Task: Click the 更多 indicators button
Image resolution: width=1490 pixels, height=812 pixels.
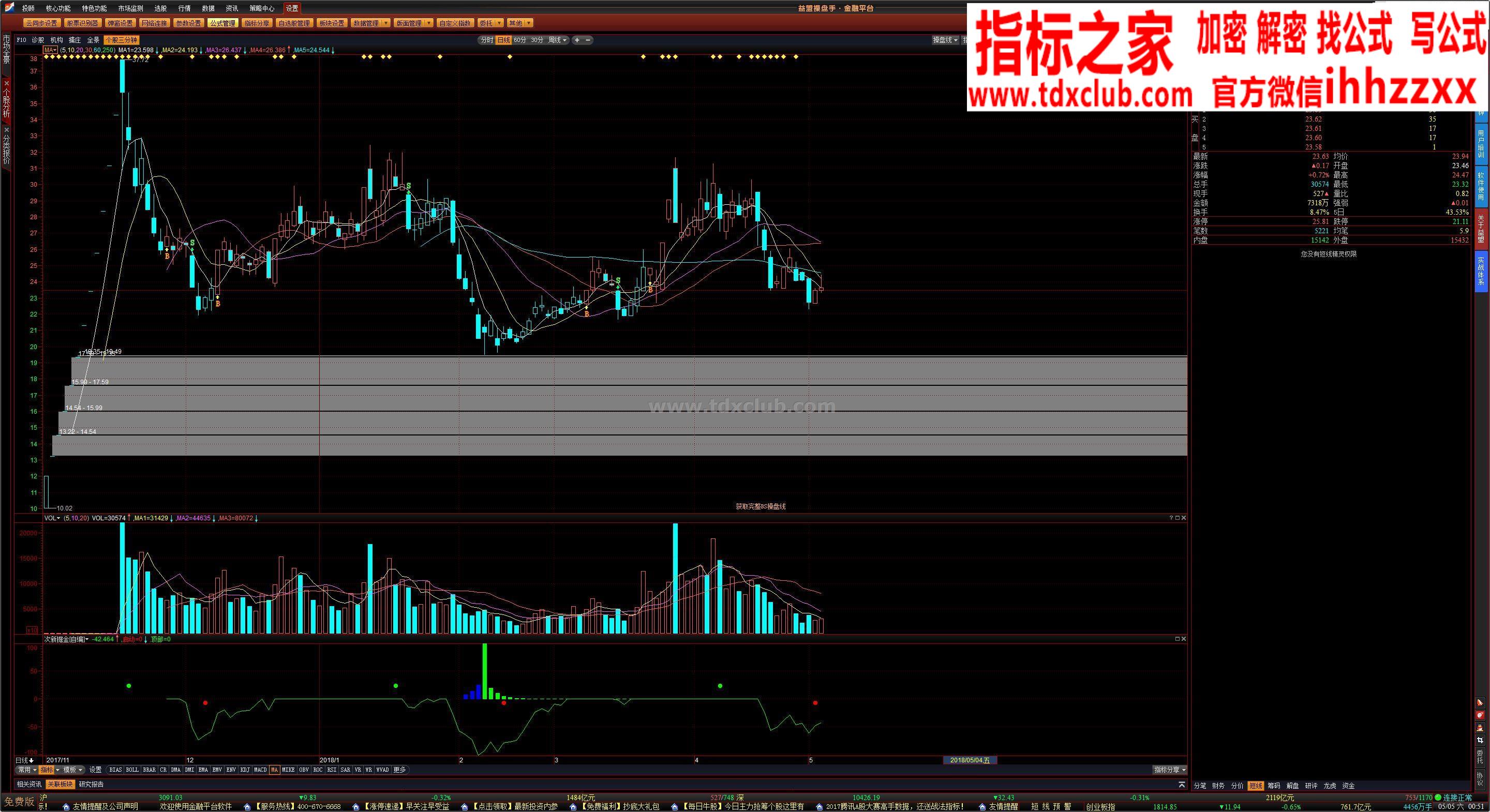Action: point(400,770)
